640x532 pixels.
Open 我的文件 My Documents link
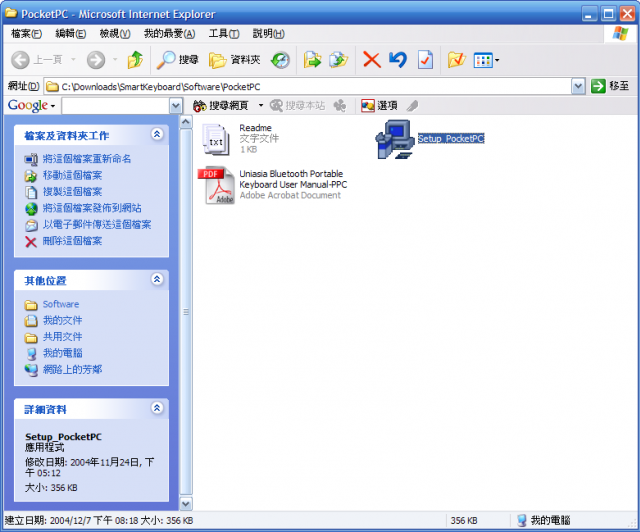click(62, 321)
